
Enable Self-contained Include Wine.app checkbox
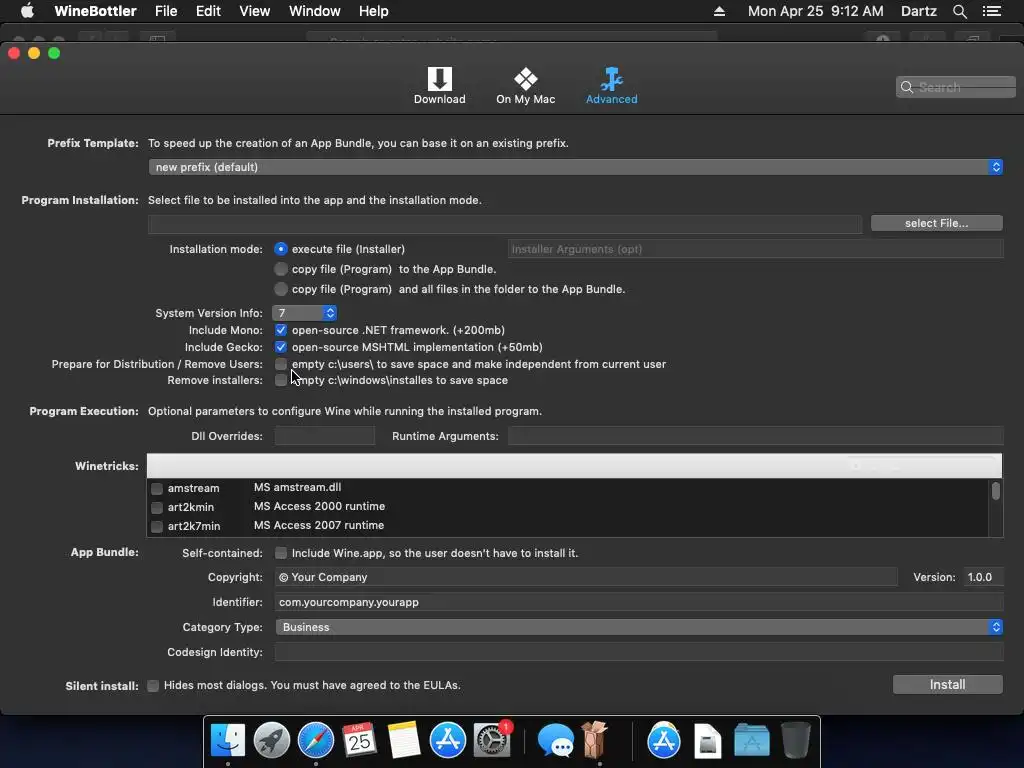point(281,553)
